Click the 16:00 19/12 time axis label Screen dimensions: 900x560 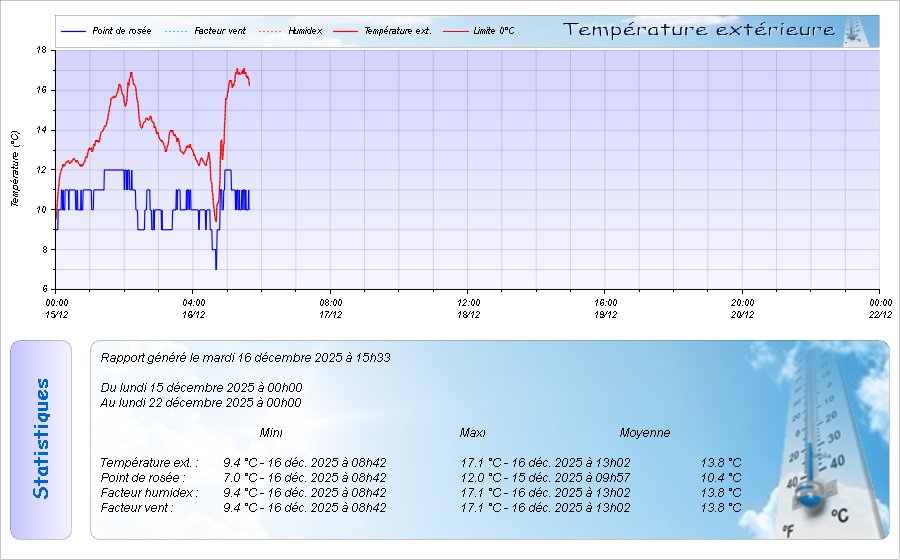605,308
